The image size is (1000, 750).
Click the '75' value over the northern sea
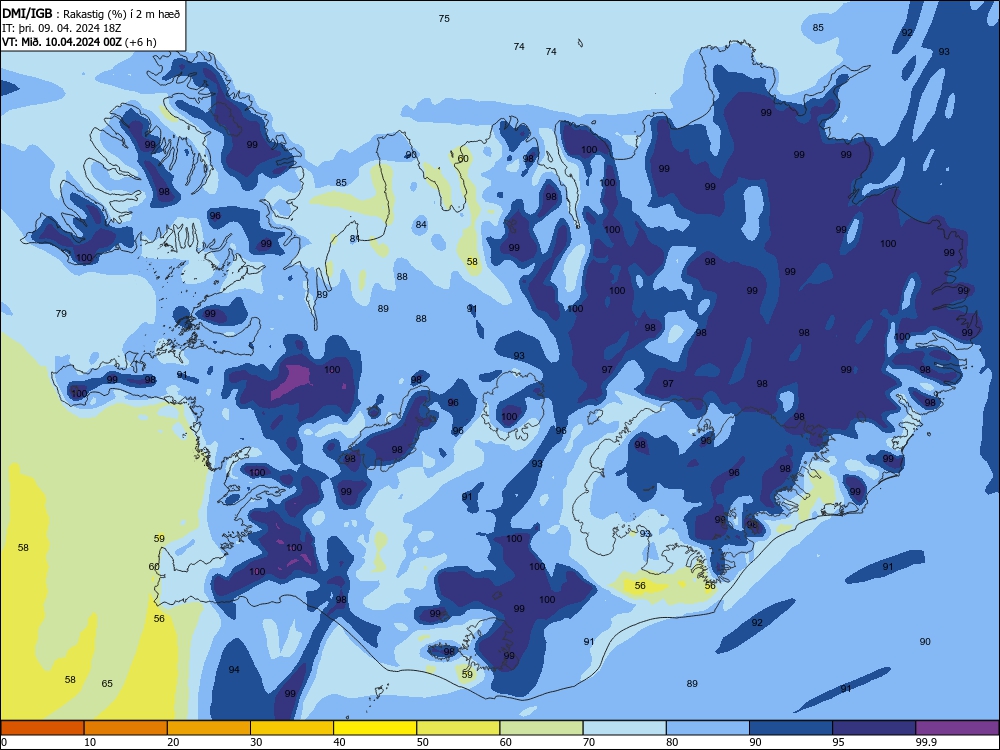(x=444, y=18)
